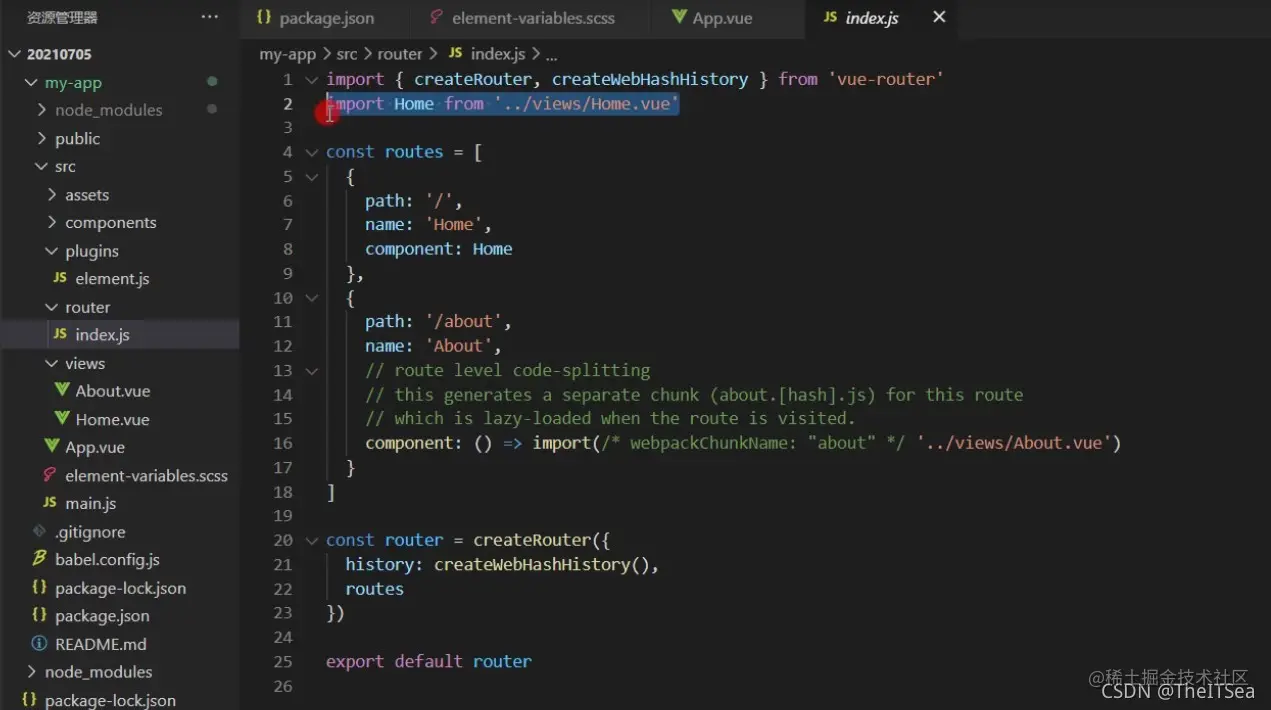Click the breadcrumb trailing ellipsis
The height and width of the screenshot is (710, 1271).
point(552,55)
